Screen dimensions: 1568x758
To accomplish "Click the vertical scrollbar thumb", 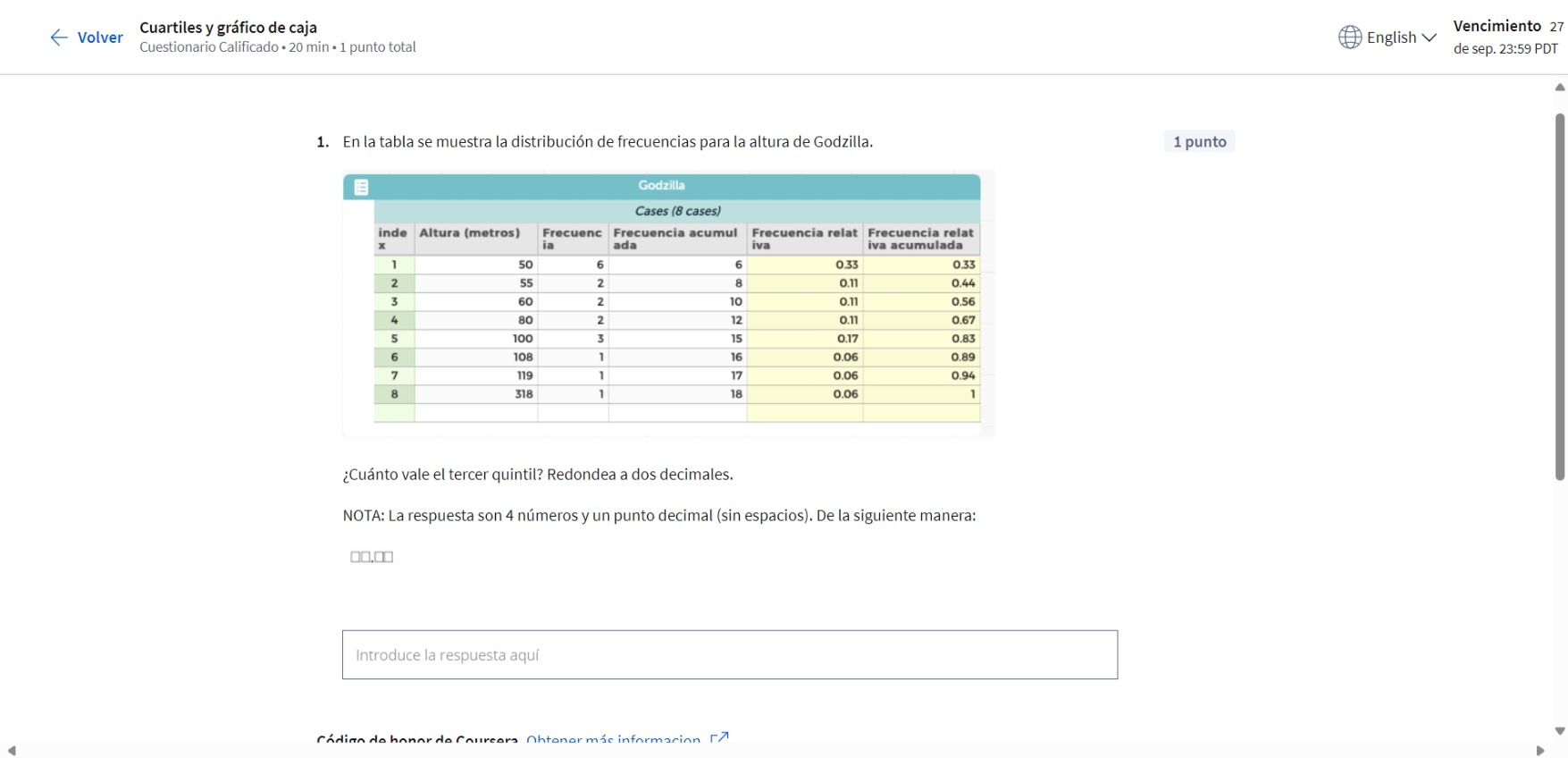I will click(1560, 297).
